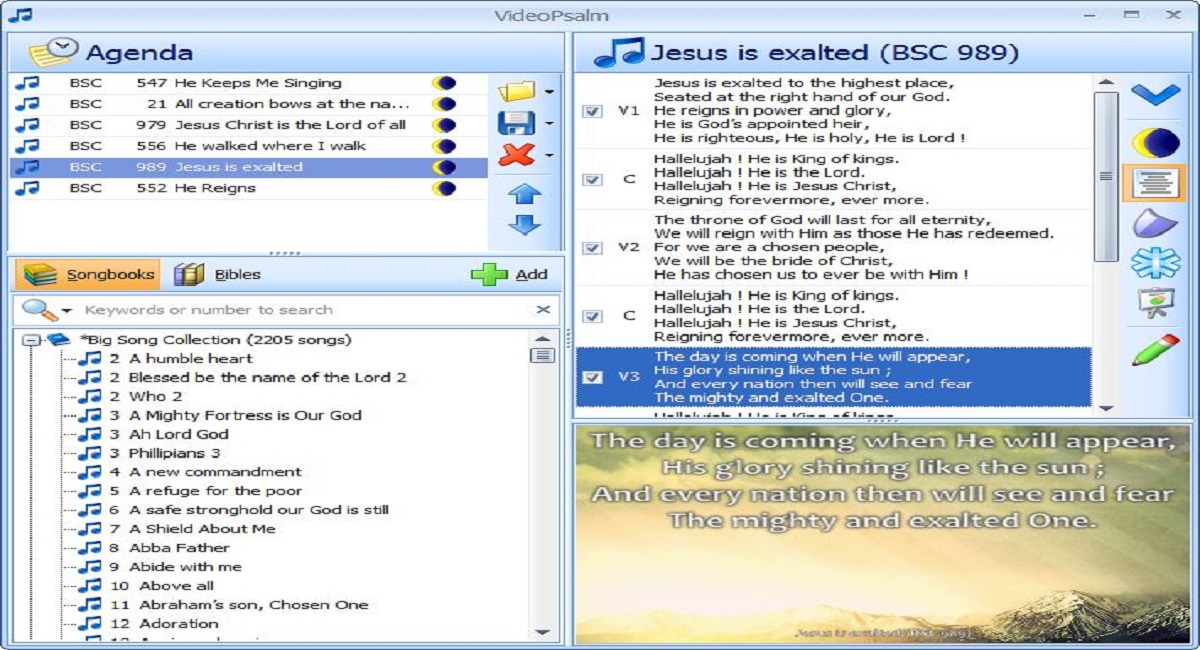Select agenda item 21 All creation bows
The height and width of the screenshot is (650, 1200).
[x=249, y=104]
